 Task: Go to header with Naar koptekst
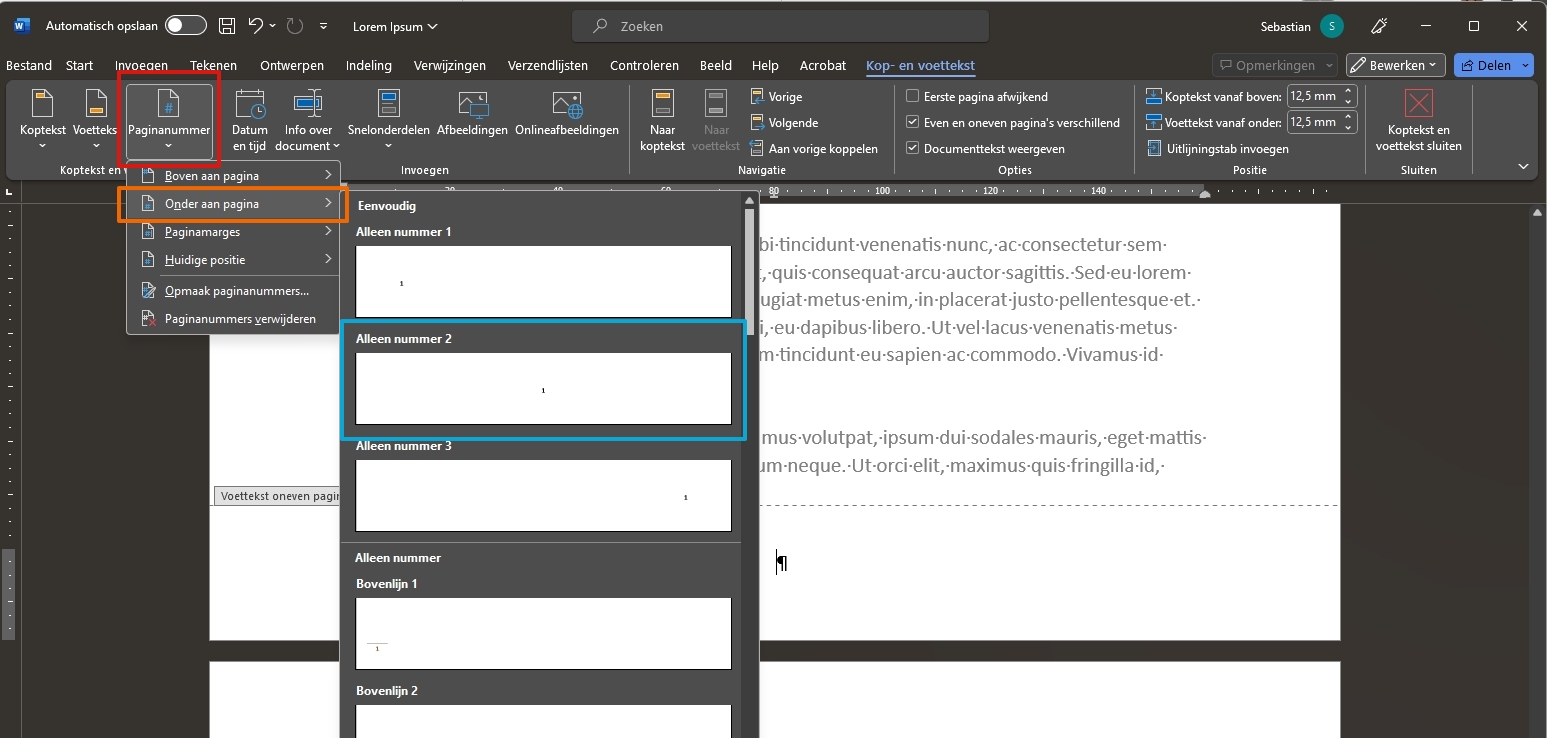tap(662, 121)
